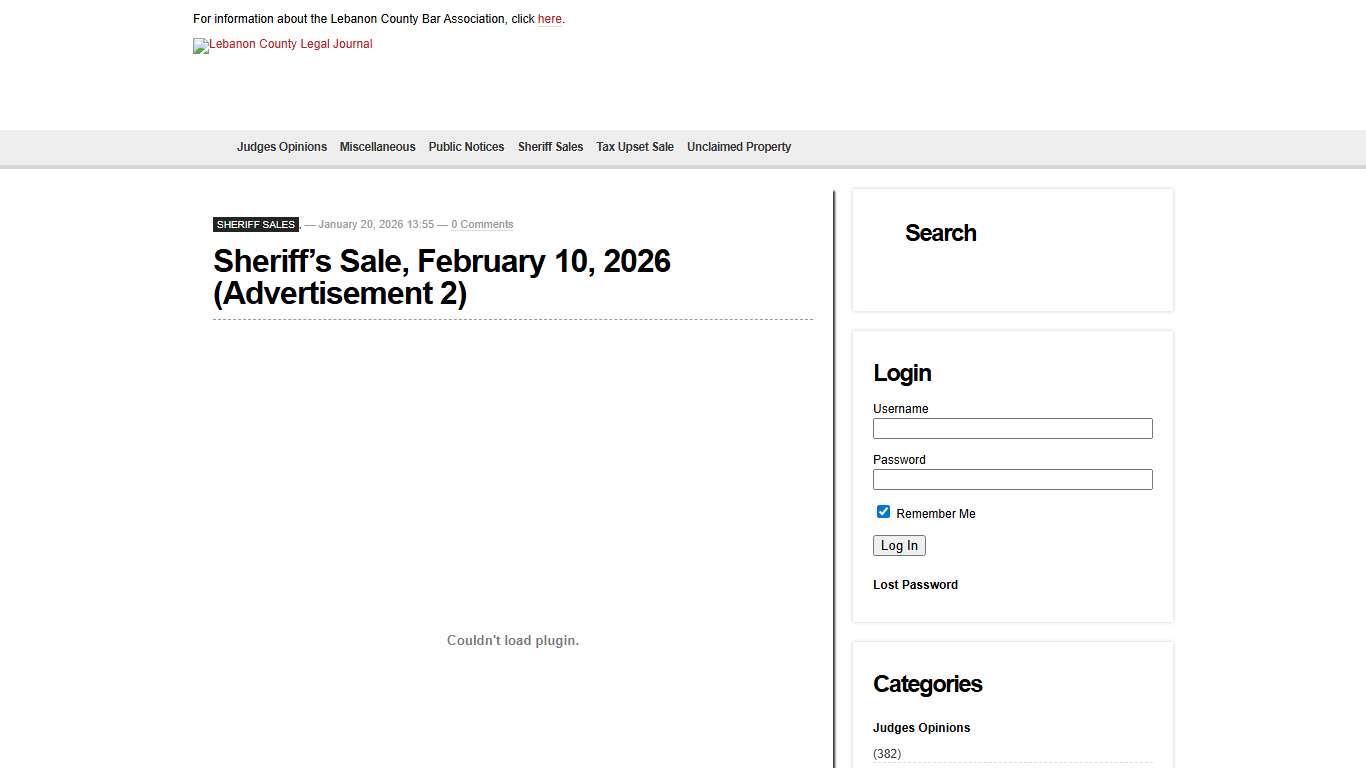Viewport: 1366px width, 768px height.
Task: Open Public Notices in the navigation bar
Action: (466, 147)
